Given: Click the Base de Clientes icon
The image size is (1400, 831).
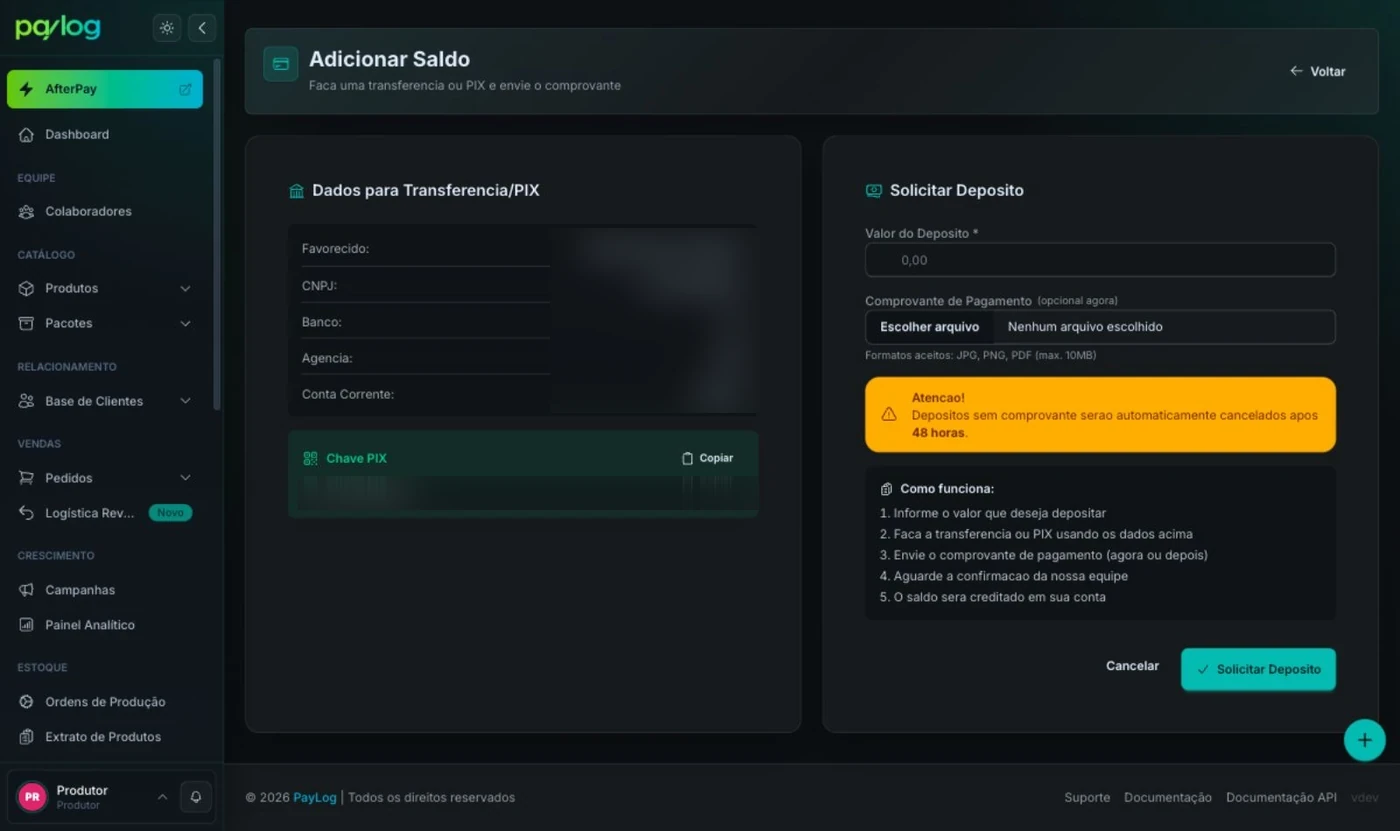Looking at the screenshot, I should 26,401.
